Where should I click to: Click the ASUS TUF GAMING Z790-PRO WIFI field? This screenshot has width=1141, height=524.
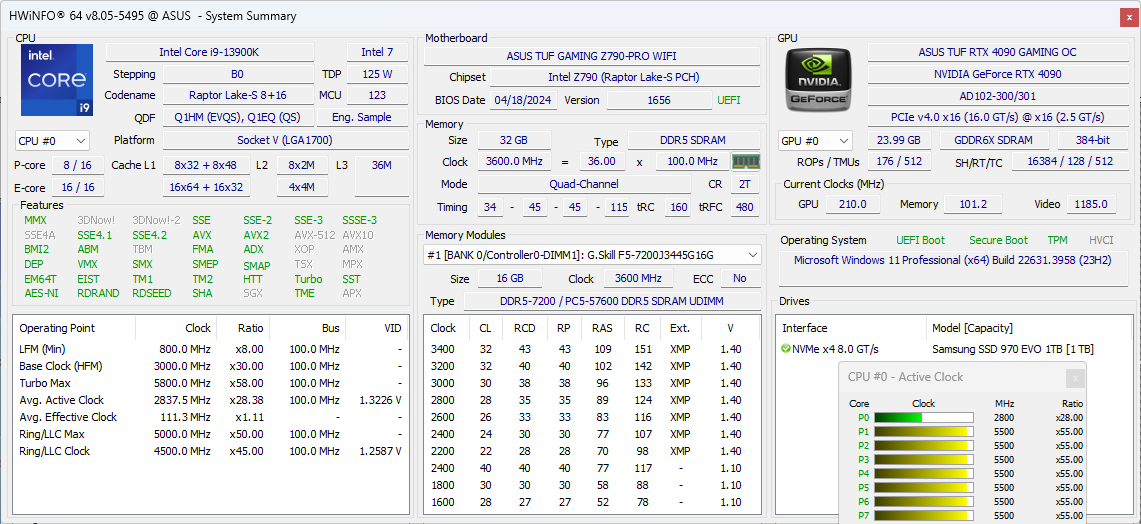pyautogui.click(x=592, y=56)
